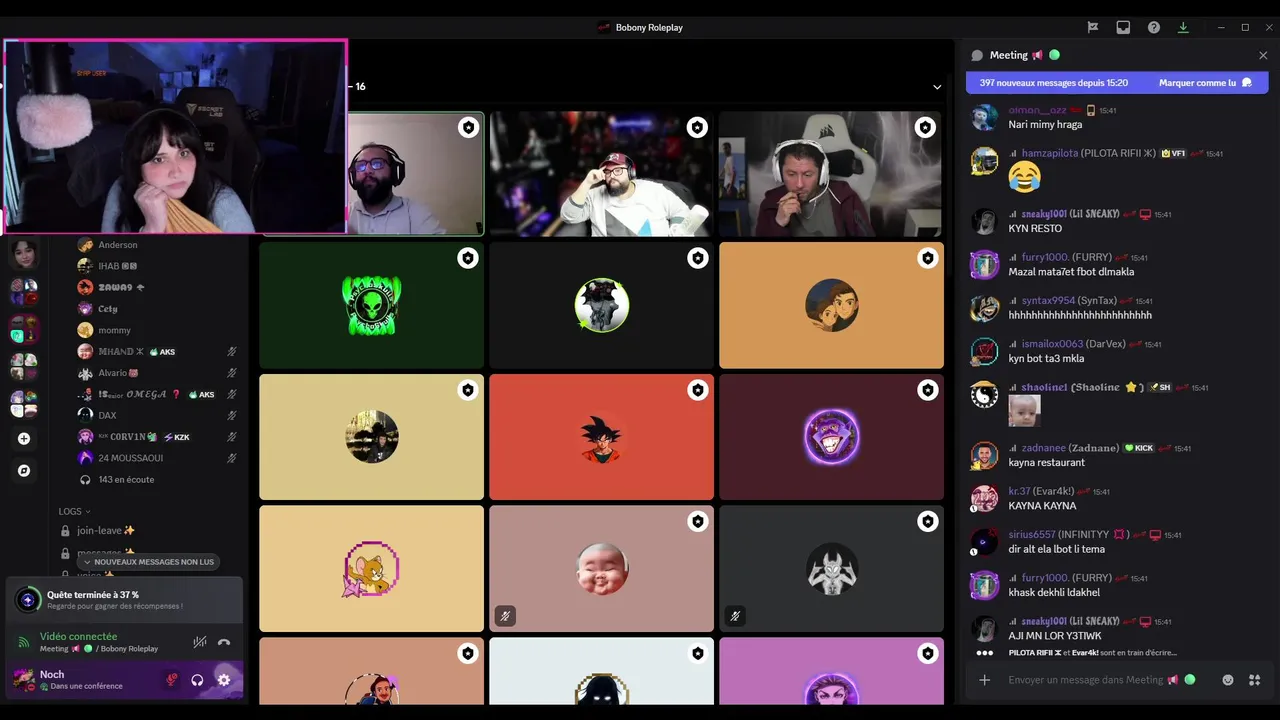Image resolution: width=1280 pixels, height=720 pixels.
Task: Open baby image posted by shaoline1
Action: point(1024,410)
